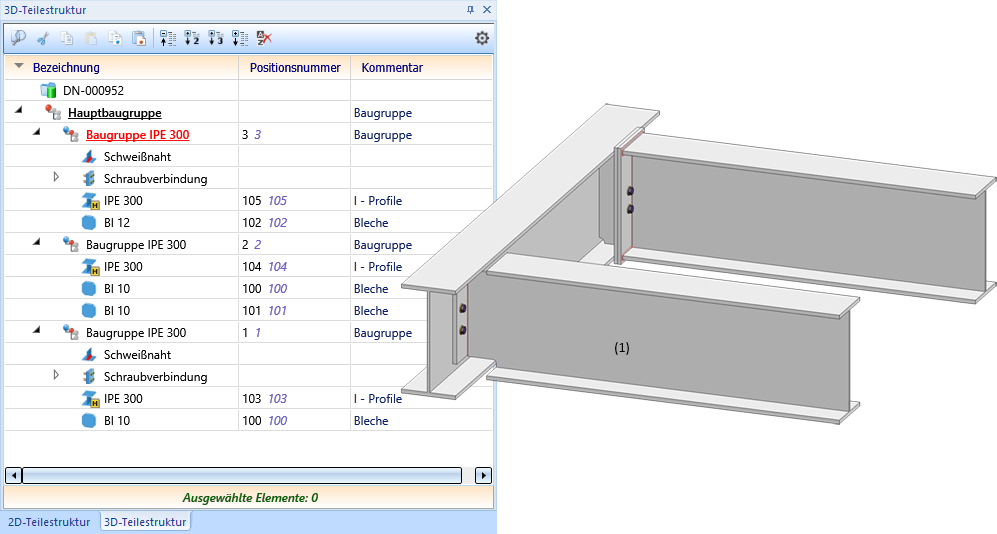Click the I - Profile comment at position 105
The height and width of the screenshot is (534, 997).
(378, 201)
